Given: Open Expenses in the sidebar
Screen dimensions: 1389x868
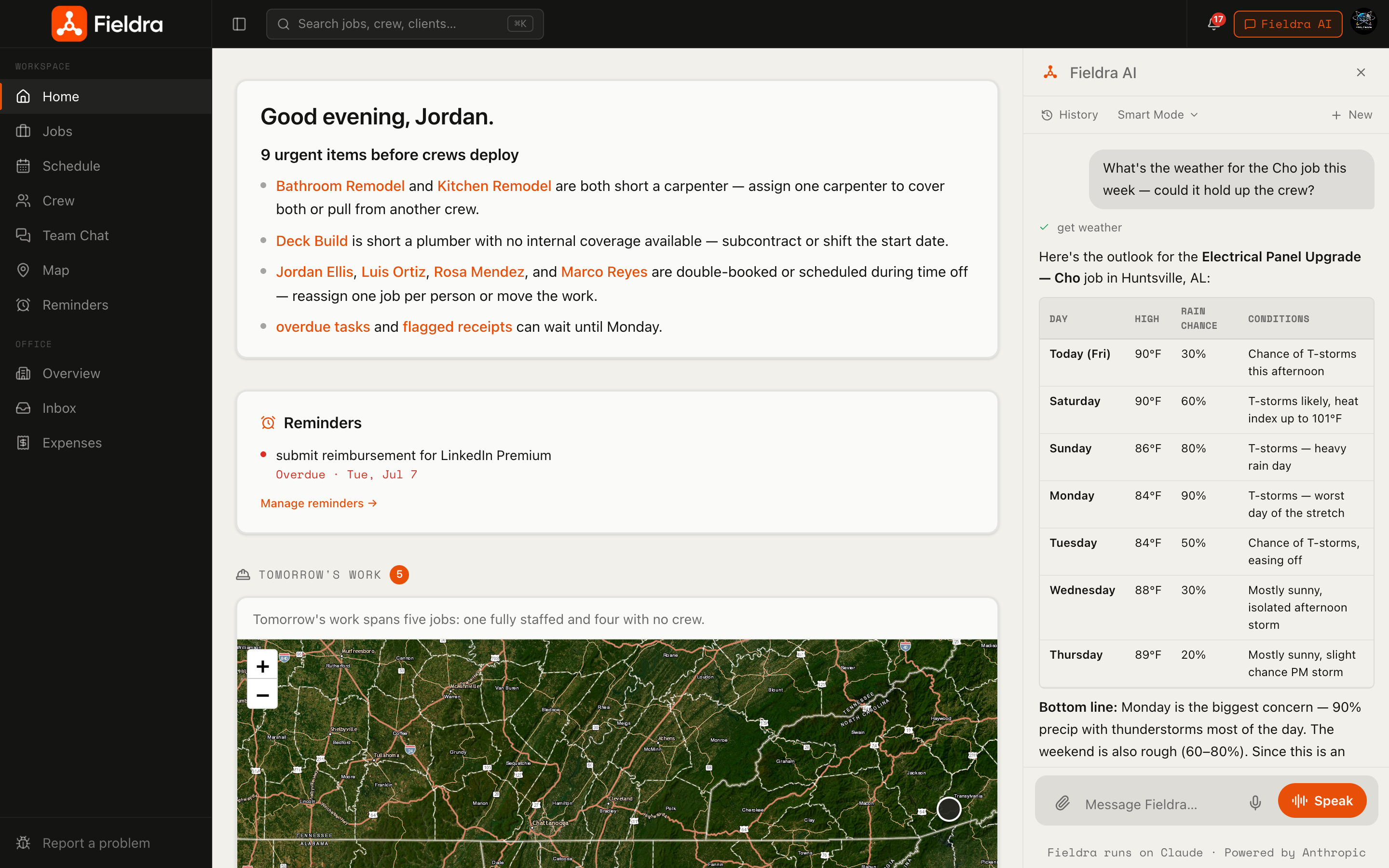Looking at the screenshot, I should pos(106,443).
